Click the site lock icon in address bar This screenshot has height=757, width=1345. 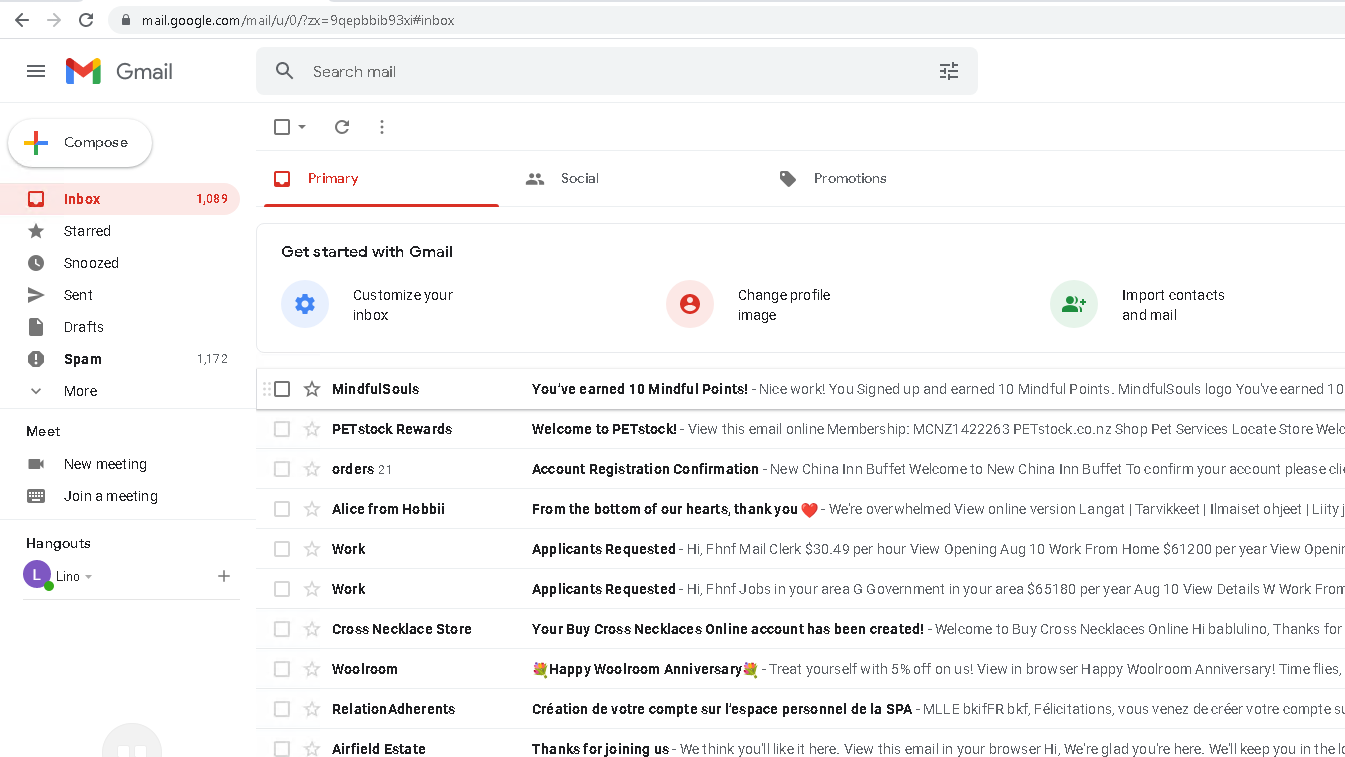(x=125, y=20)
